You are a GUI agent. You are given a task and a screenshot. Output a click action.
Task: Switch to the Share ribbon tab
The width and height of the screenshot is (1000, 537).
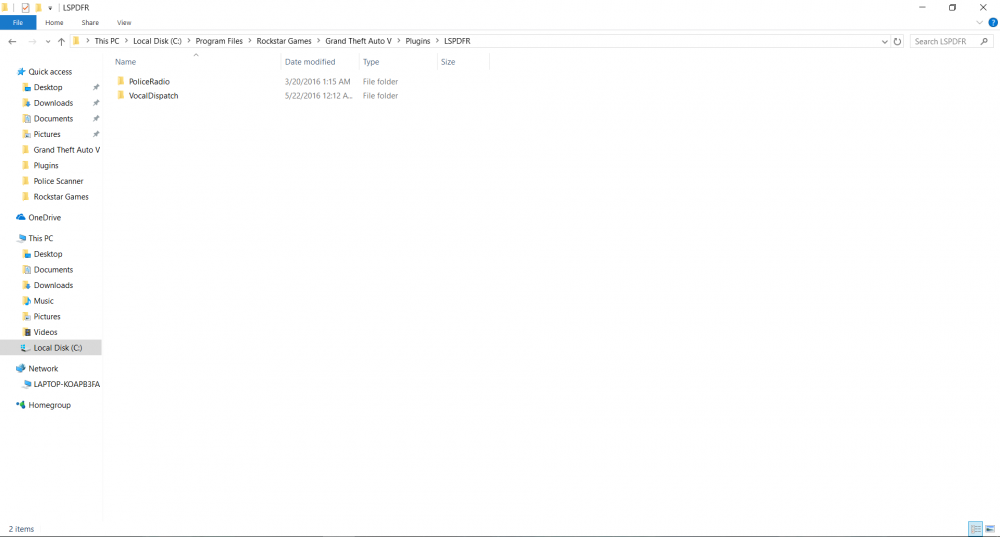[x=90, y=22]
